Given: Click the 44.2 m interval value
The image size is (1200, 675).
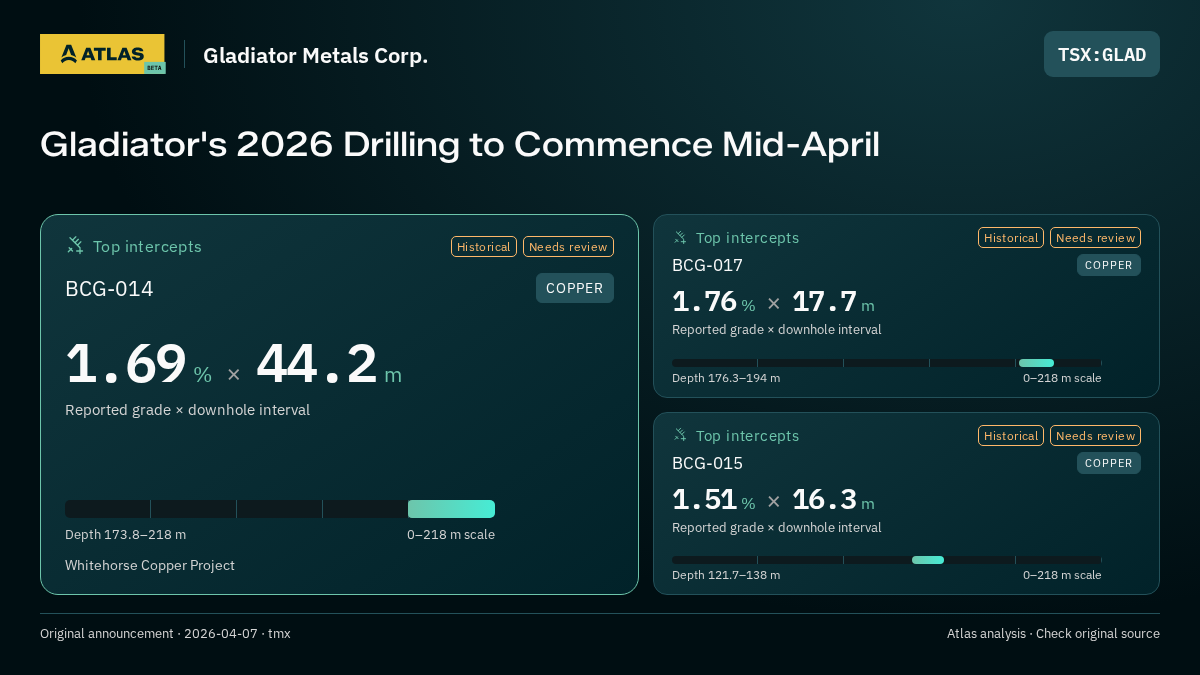Looking at the screenshot, I should pyautogui.click(x=329, y=365).
